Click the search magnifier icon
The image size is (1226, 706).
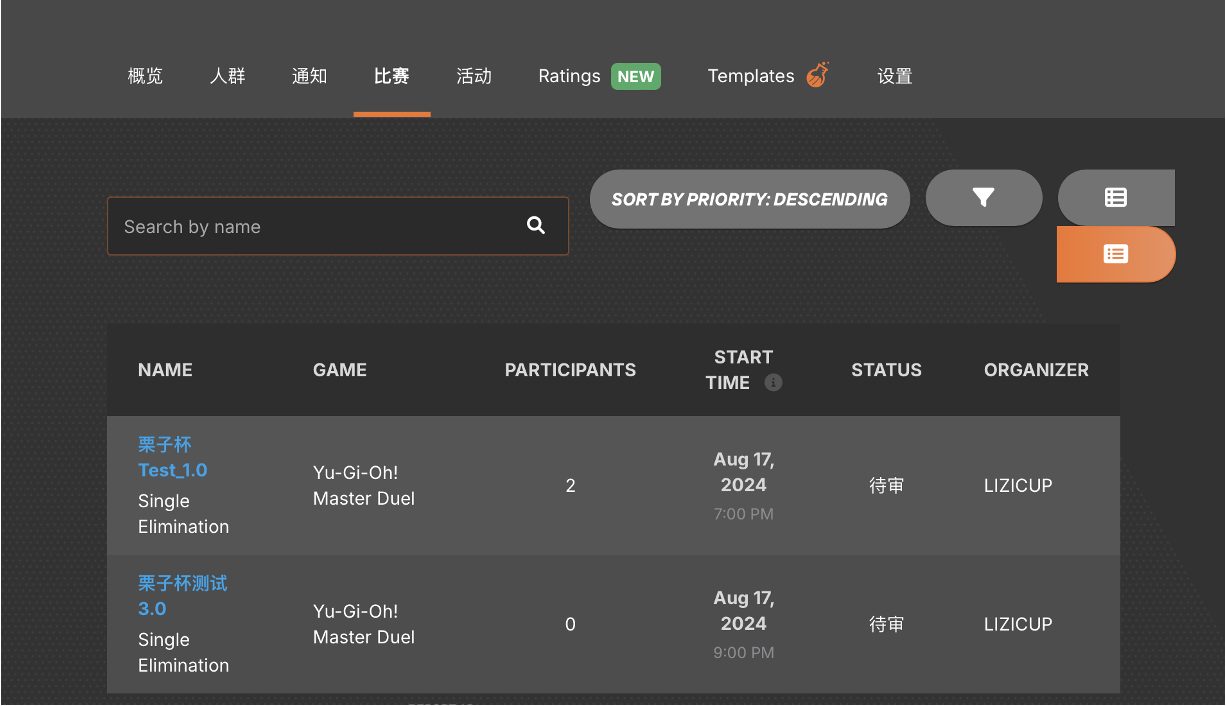pos(536,226)
